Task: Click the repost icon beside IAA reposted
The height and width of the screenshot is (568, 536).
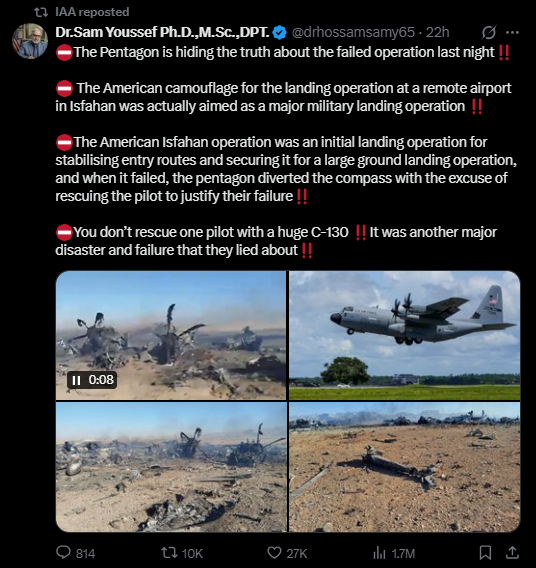Action: 41,12
